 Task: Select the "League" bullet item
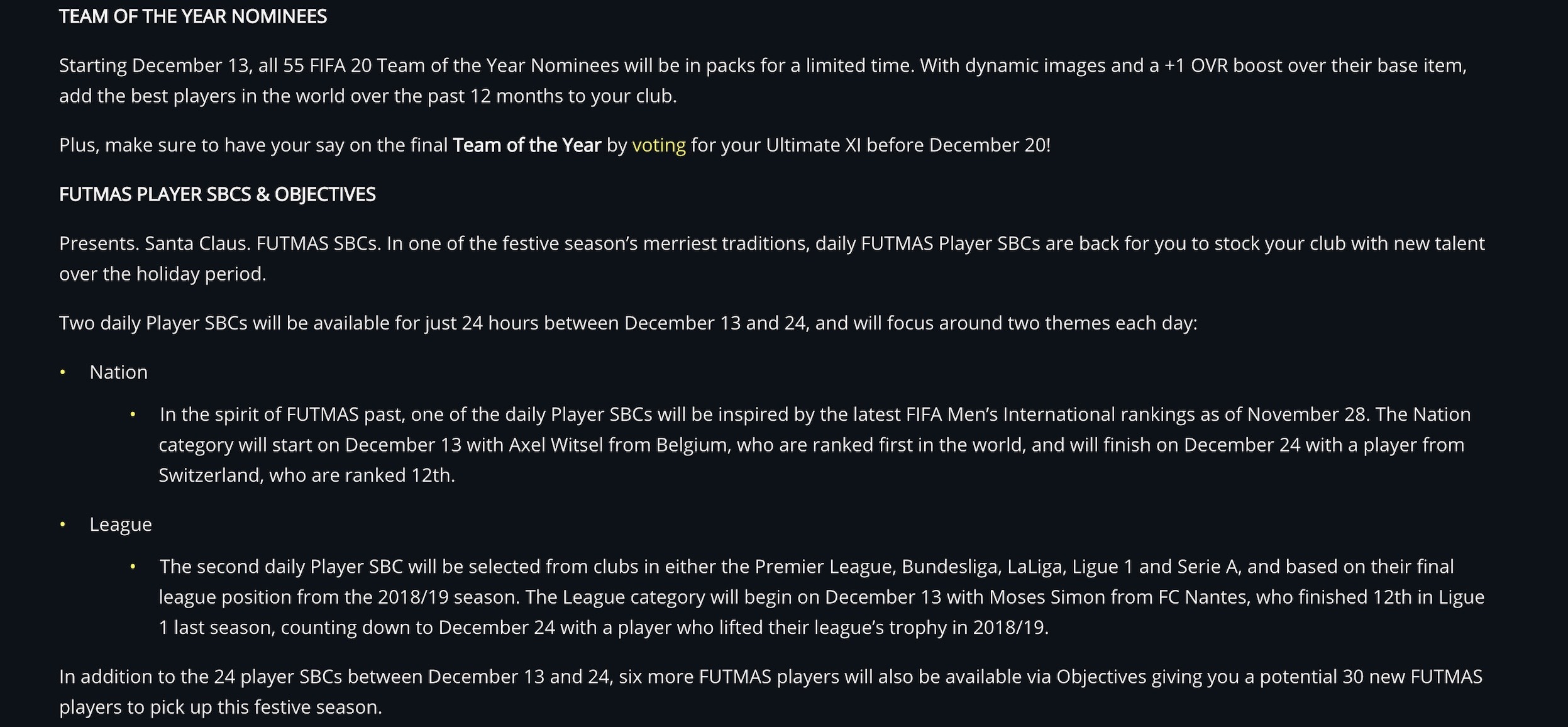coord(121,524)
